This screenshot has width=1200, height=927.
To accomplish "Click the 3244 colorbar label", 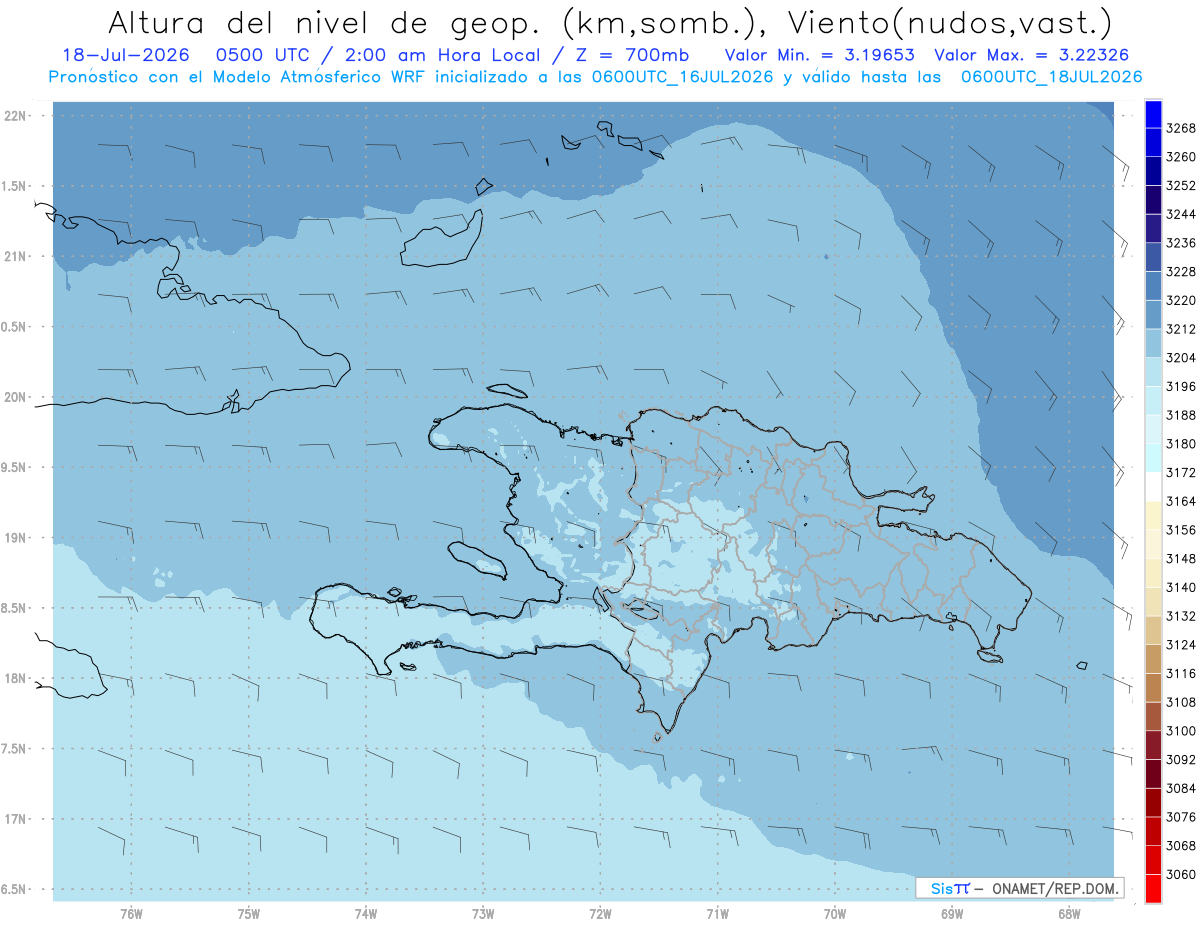I will [1180, 214].
